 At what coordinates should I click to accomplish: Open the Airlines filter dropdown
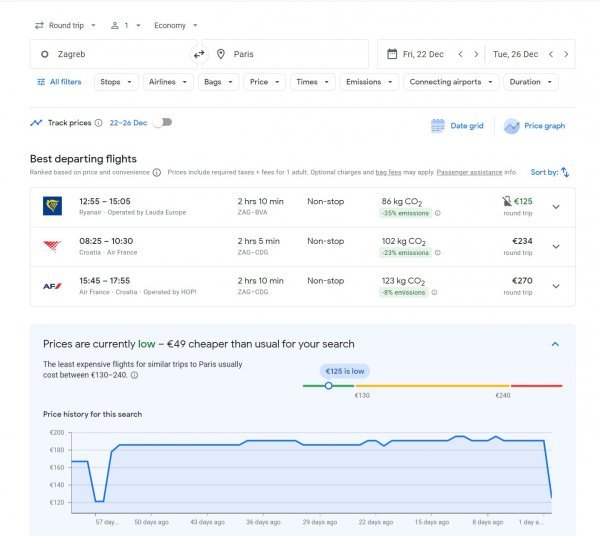tap(168, 82)
